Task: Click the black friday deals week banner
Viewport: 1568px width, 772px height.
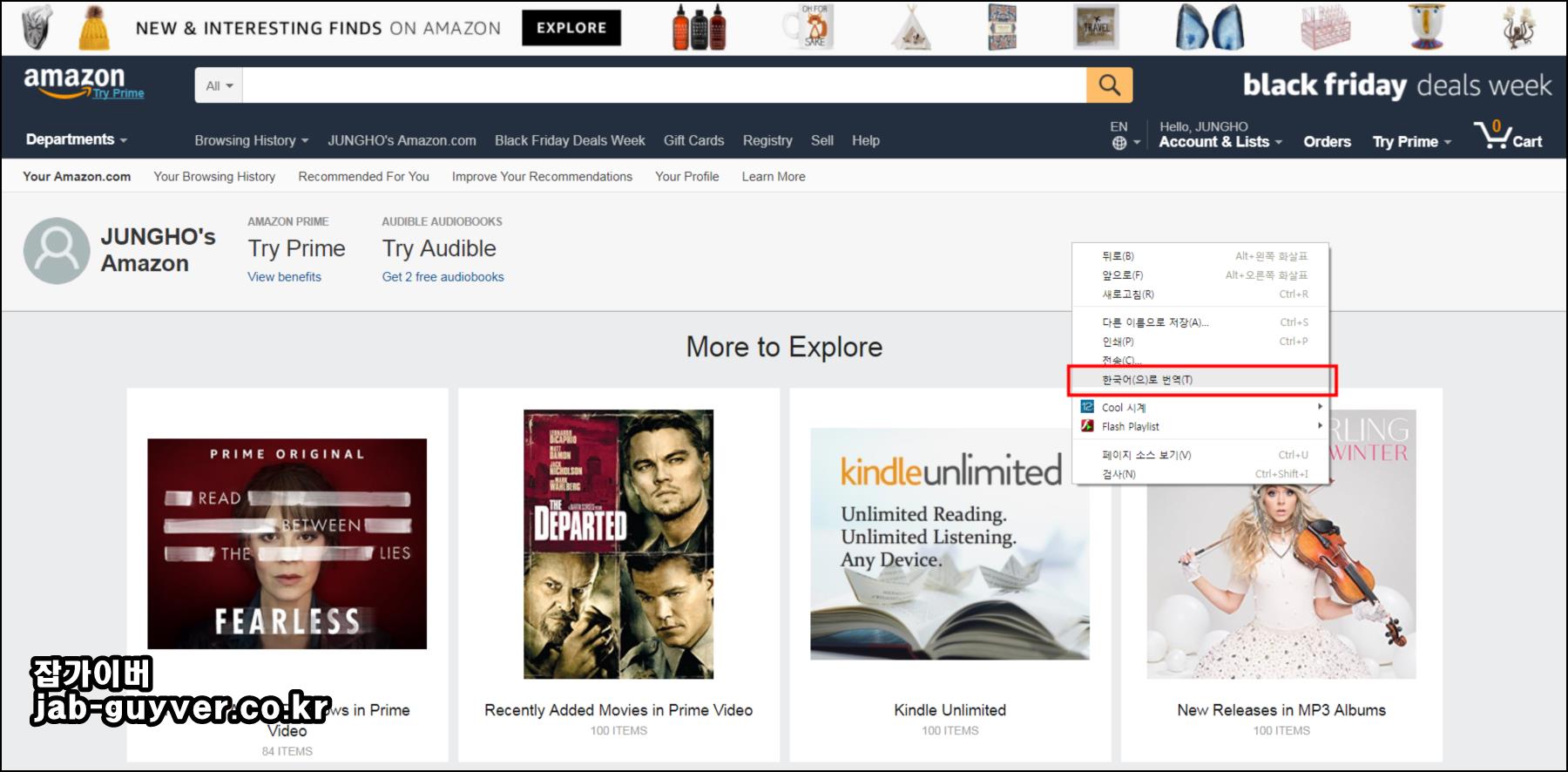Action: pyautogui.click(x=1396, y=85)
